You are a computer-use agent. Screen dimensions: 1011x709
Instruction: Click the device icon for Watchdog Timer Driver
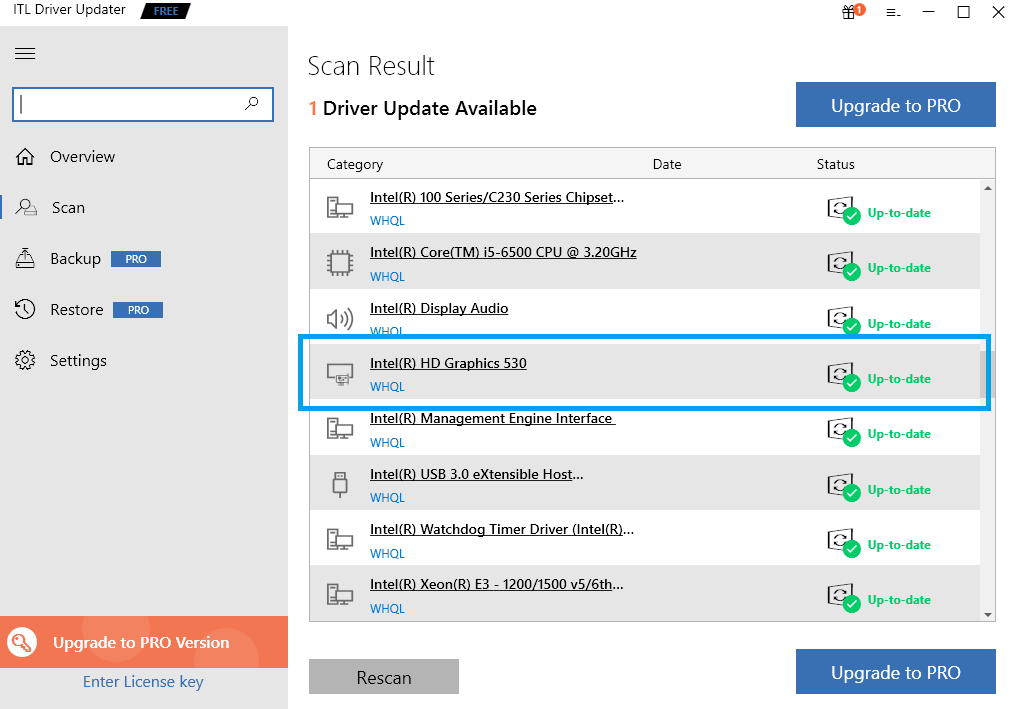(340, 539)
